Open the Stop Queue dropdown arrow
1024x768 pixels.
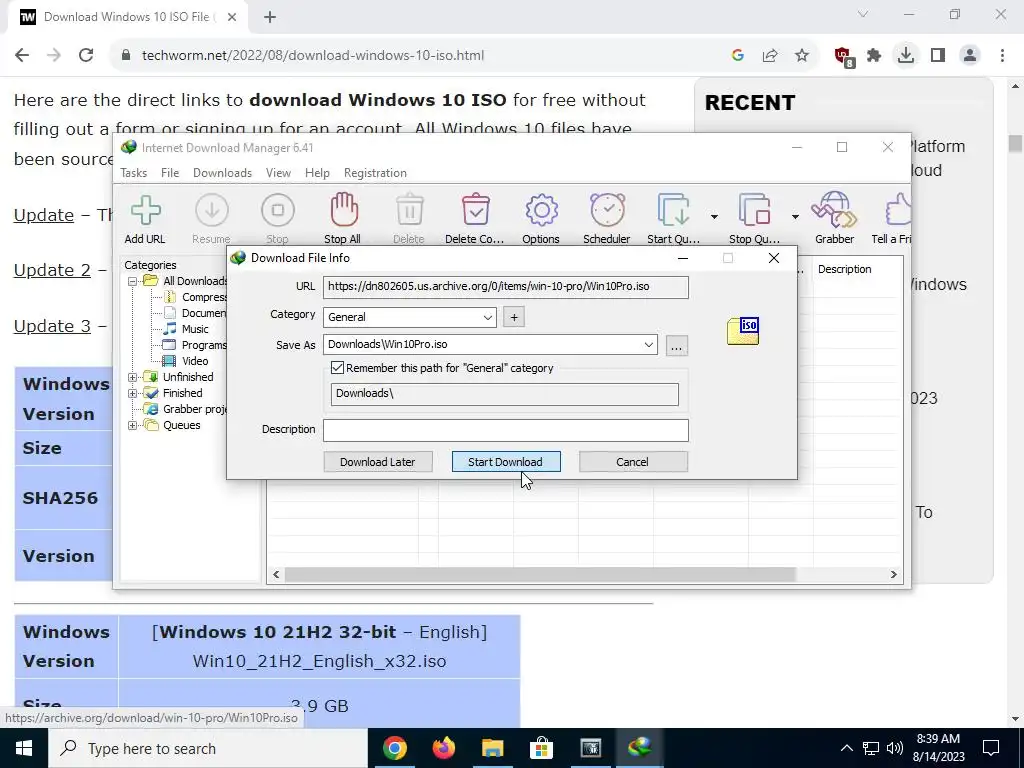tap(795, 216)
